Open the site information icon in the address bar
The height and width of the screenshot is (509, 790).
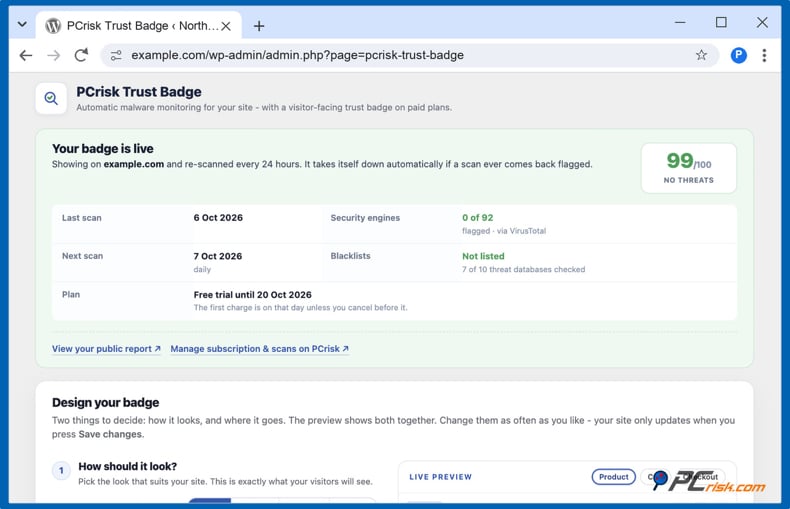click(x=116, y=55)
